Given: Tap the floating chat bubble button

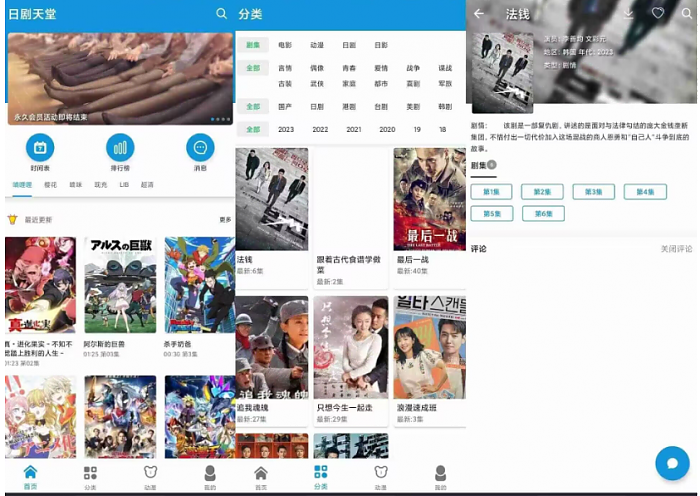Looking at the screenshot, I should (x=672, y=463).
